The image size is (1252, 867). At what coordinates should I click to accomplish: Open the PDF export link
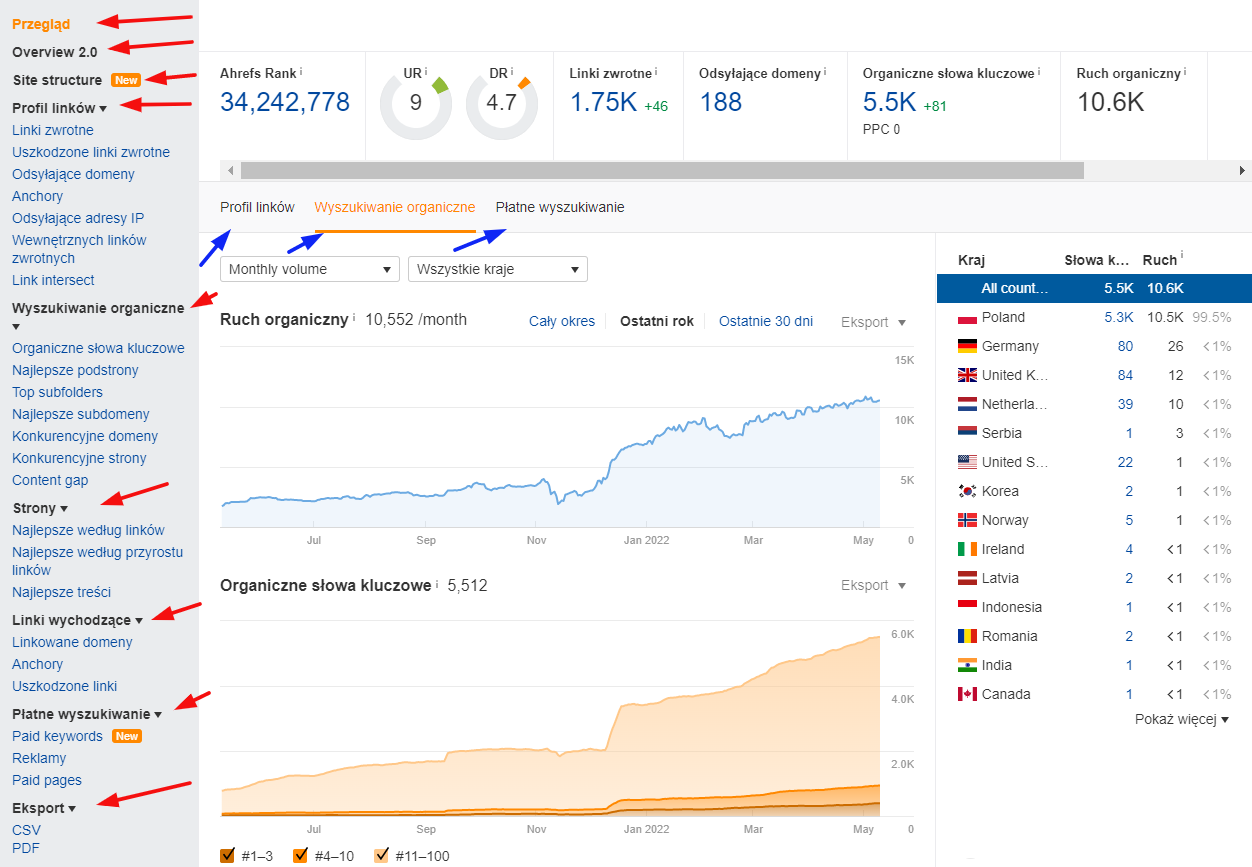point(26,848)
